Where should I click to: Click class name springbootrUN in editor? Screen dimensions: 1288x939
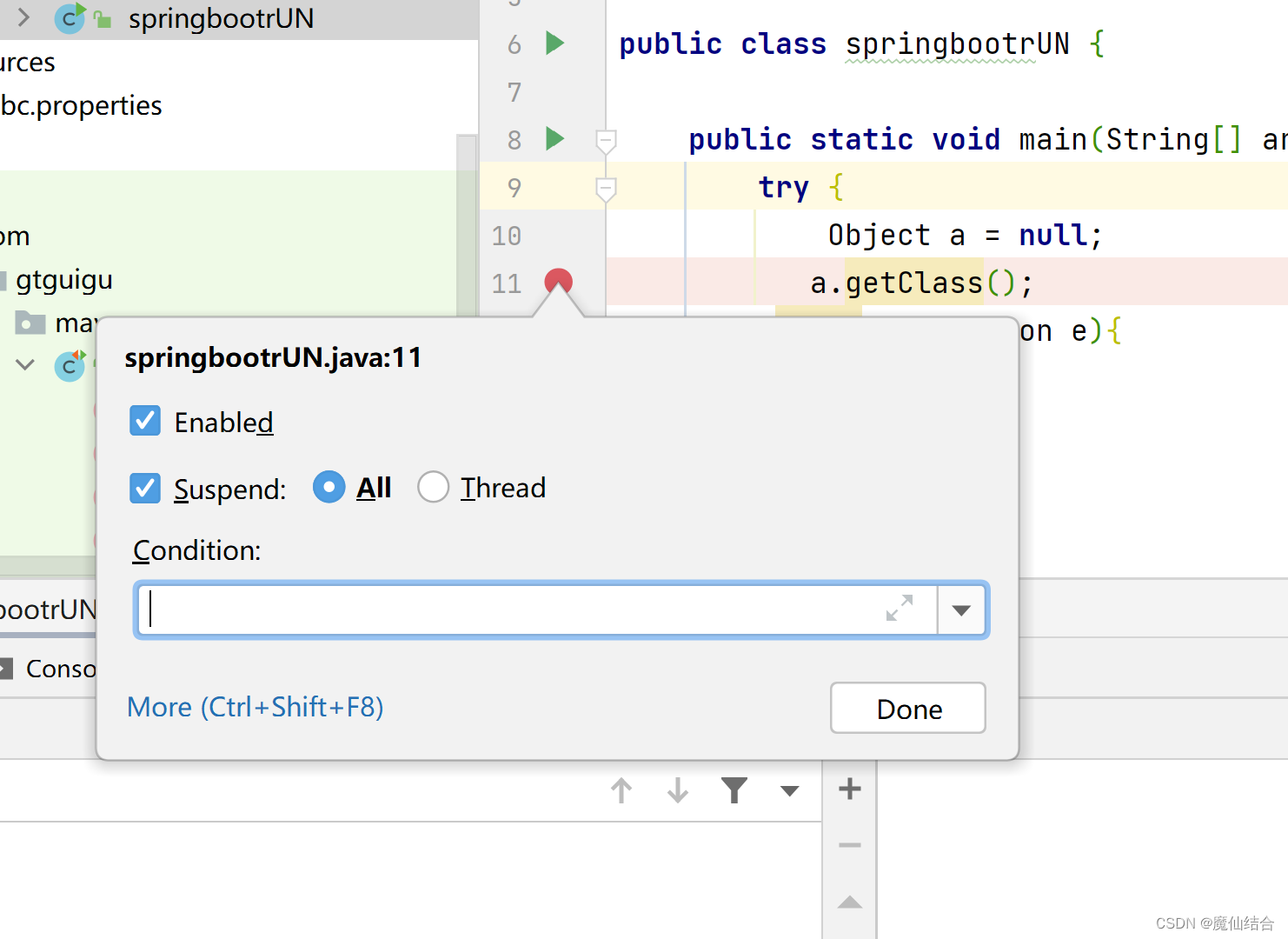pyautogui.click(x=957, y=43)
